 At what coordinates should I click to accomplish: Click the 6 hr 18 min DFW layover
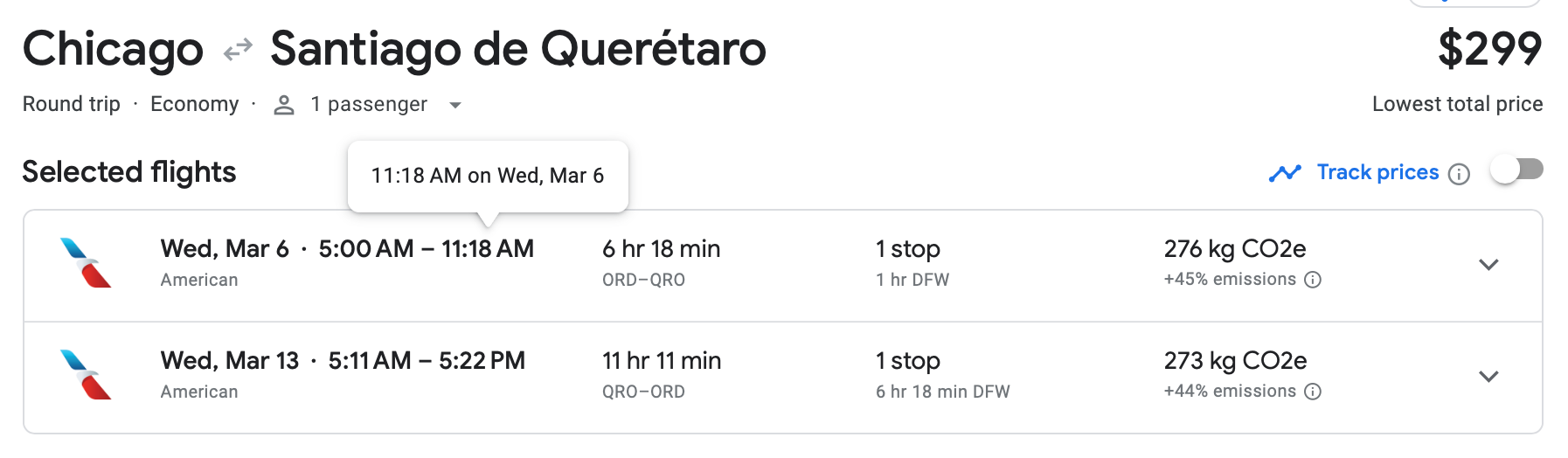pyautogui.click(x=942, y=392)
